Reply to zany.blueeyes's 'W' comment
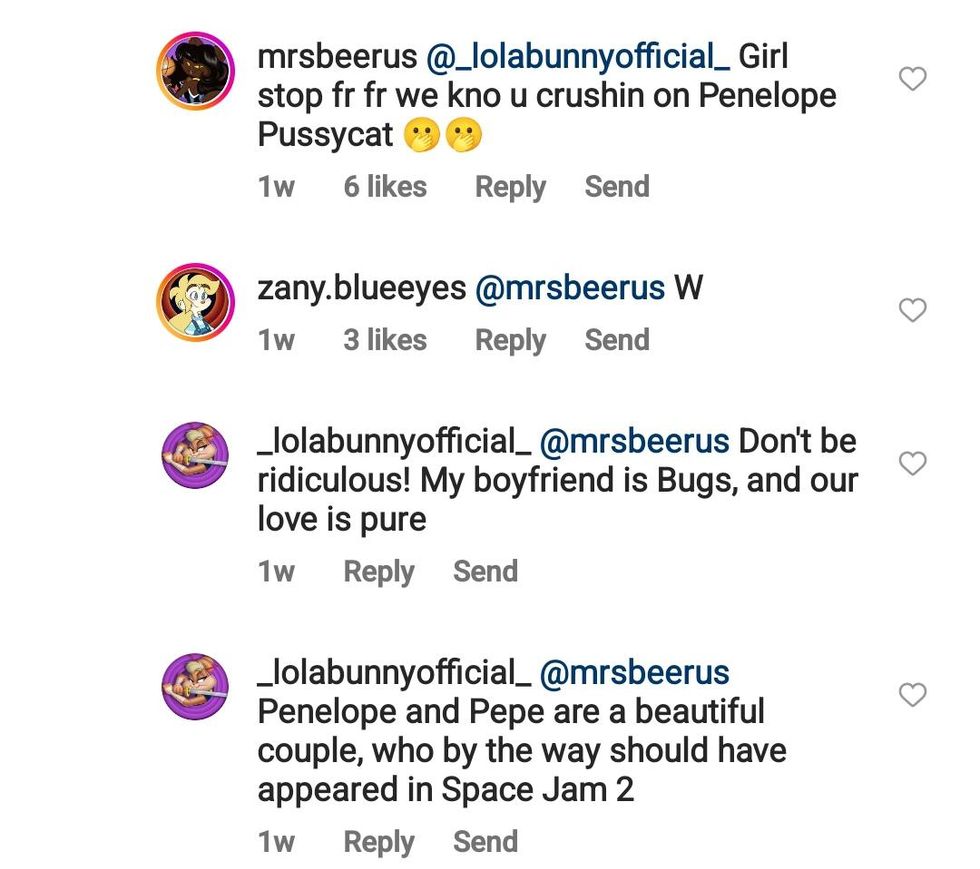980x869 pixels. pos(510,340)
